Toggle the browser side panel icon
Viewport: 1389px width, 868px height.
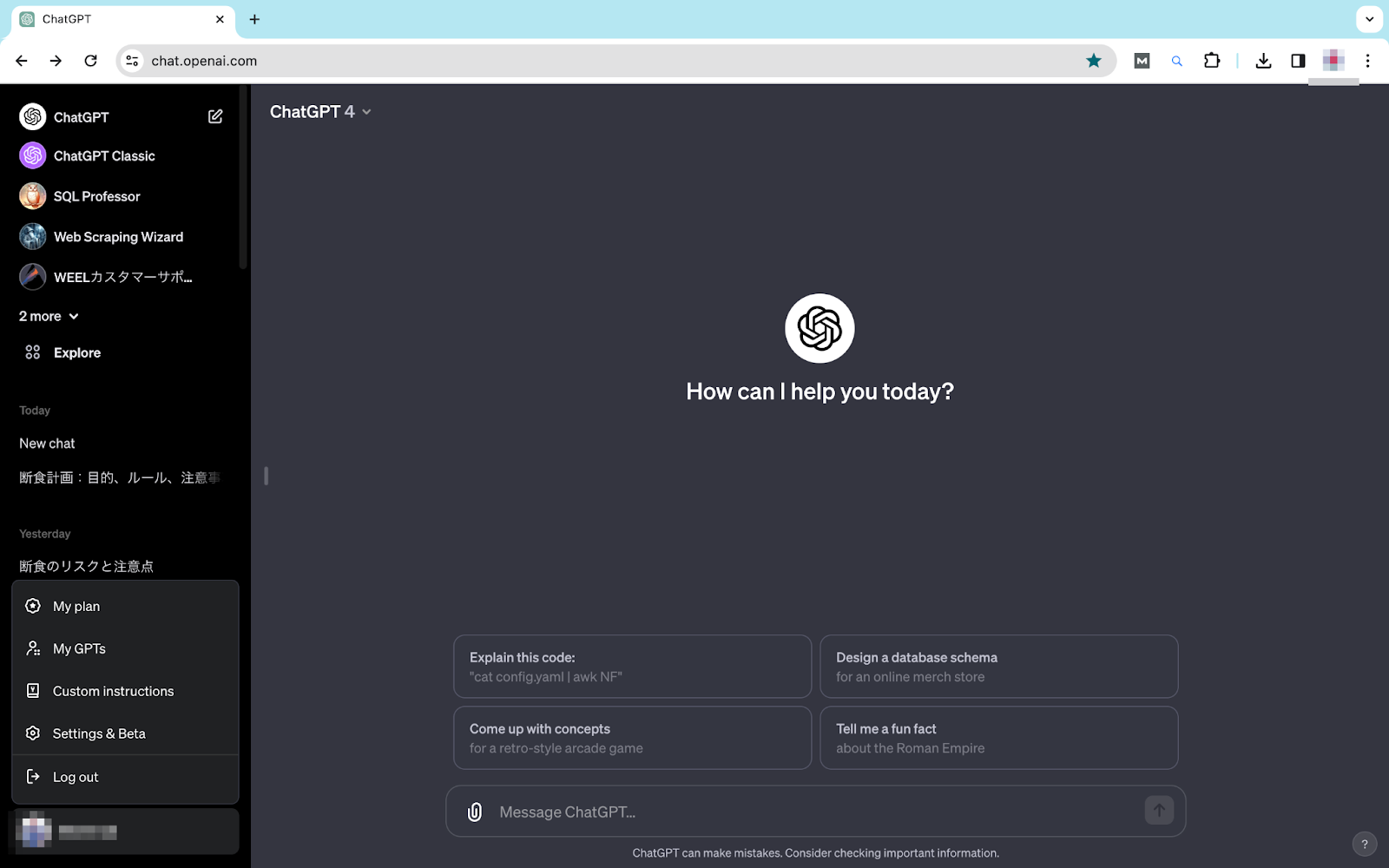pyautogui.click(x=1298, y=61)
